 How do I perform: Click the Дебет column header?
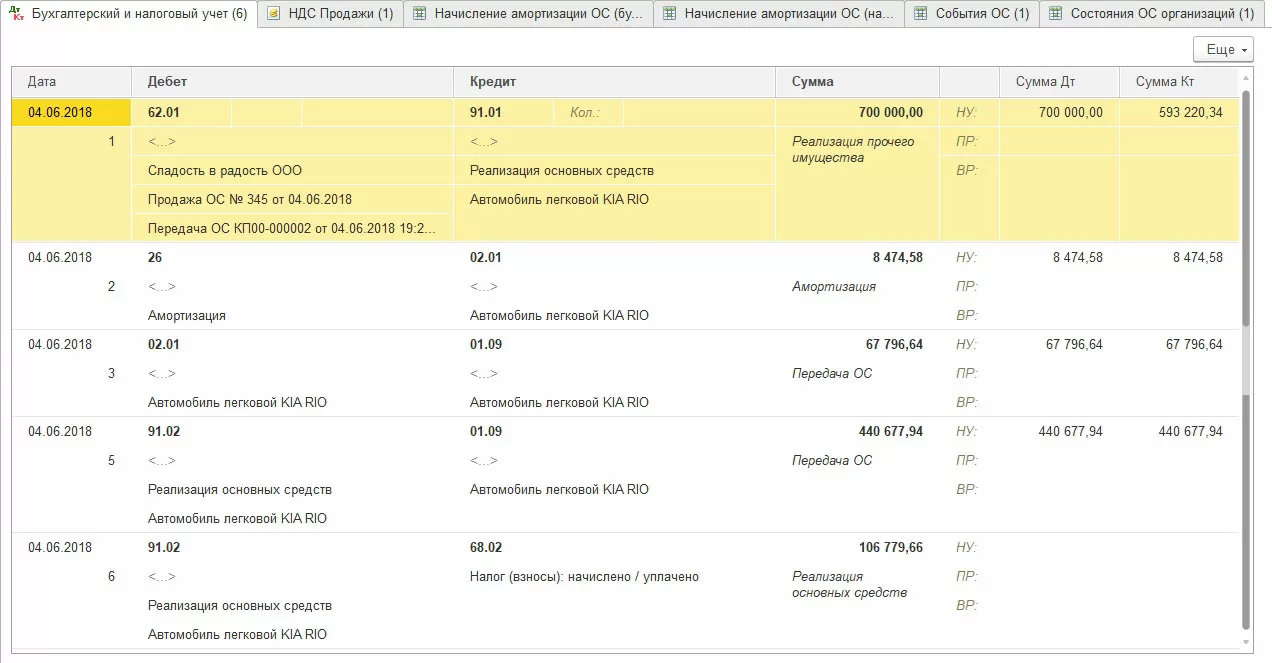292,82
